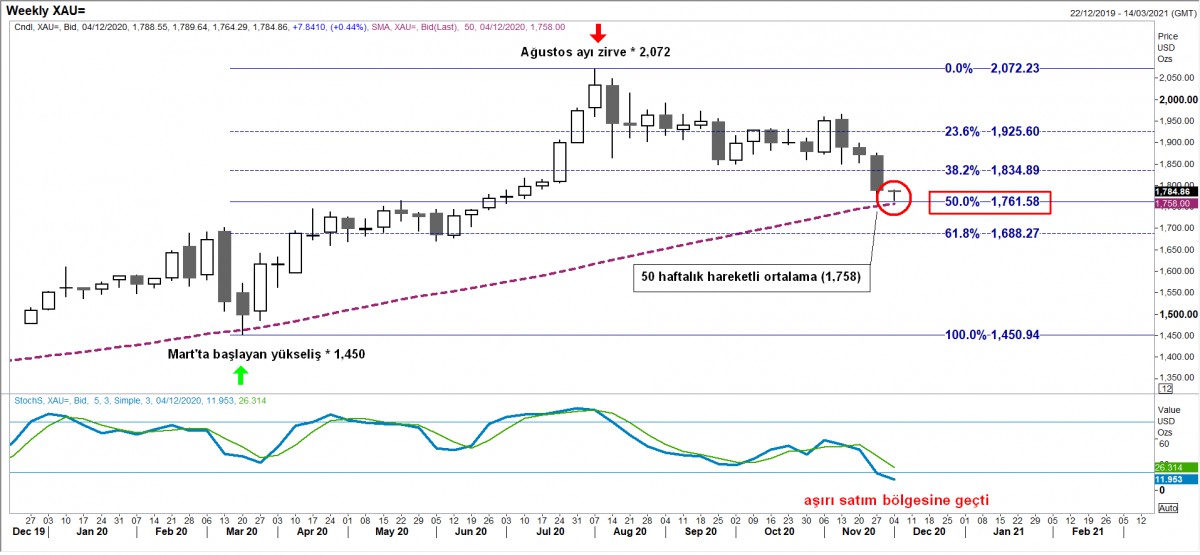
Task: Click the 'Nov 20' month label
Action: coord(857,533)
